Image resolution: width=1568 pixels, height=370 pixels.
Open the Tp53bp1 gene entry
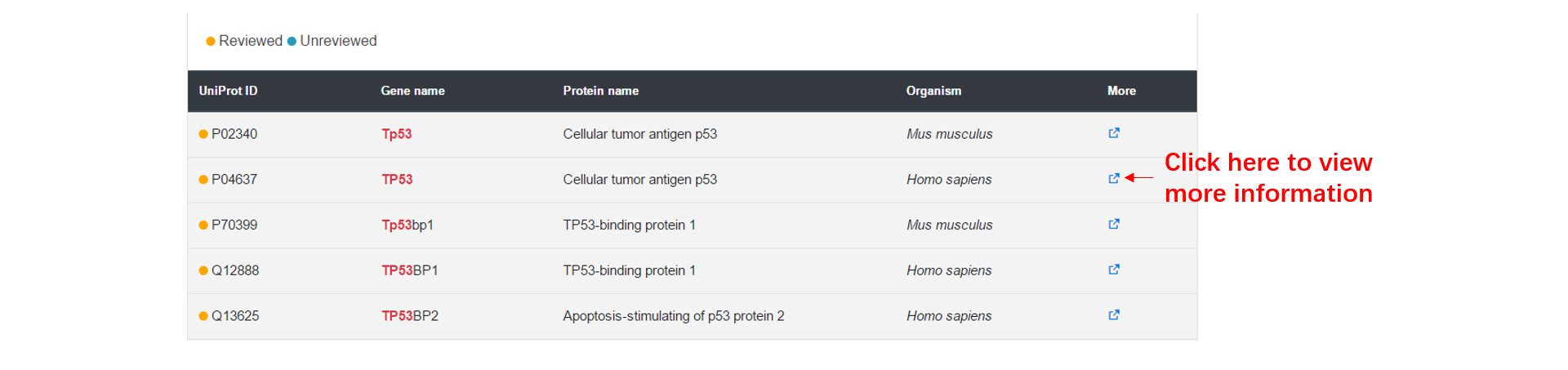pos(408,225)
